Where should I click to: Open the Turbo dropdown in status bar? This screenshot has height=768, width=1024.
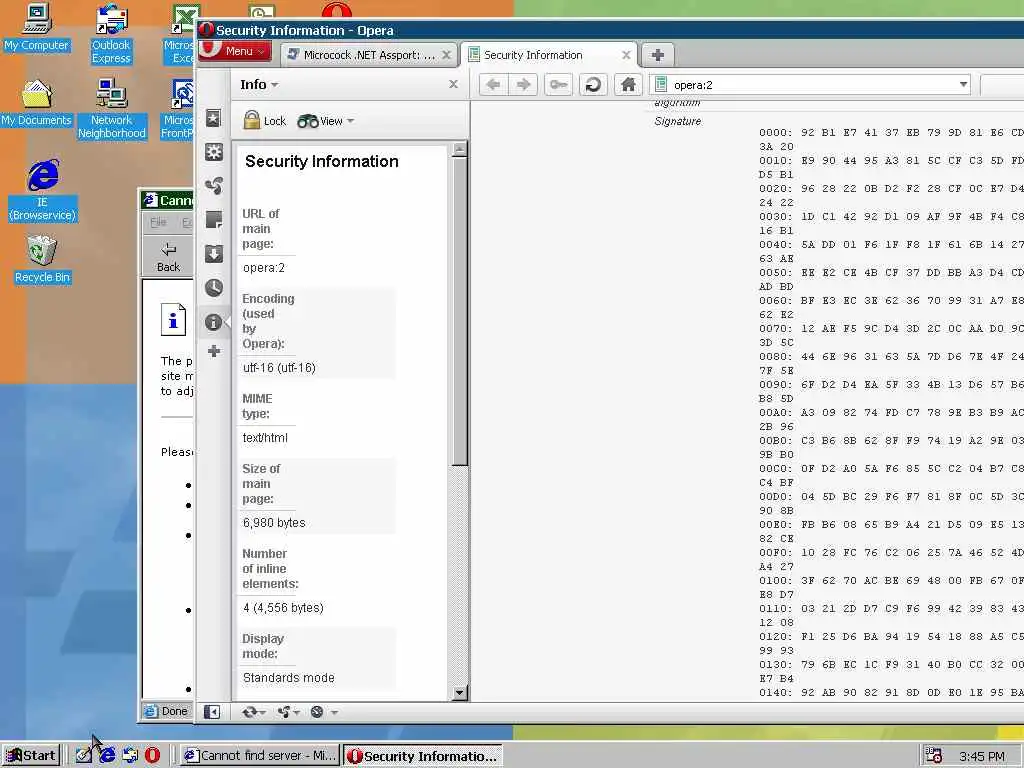(323, 712)
